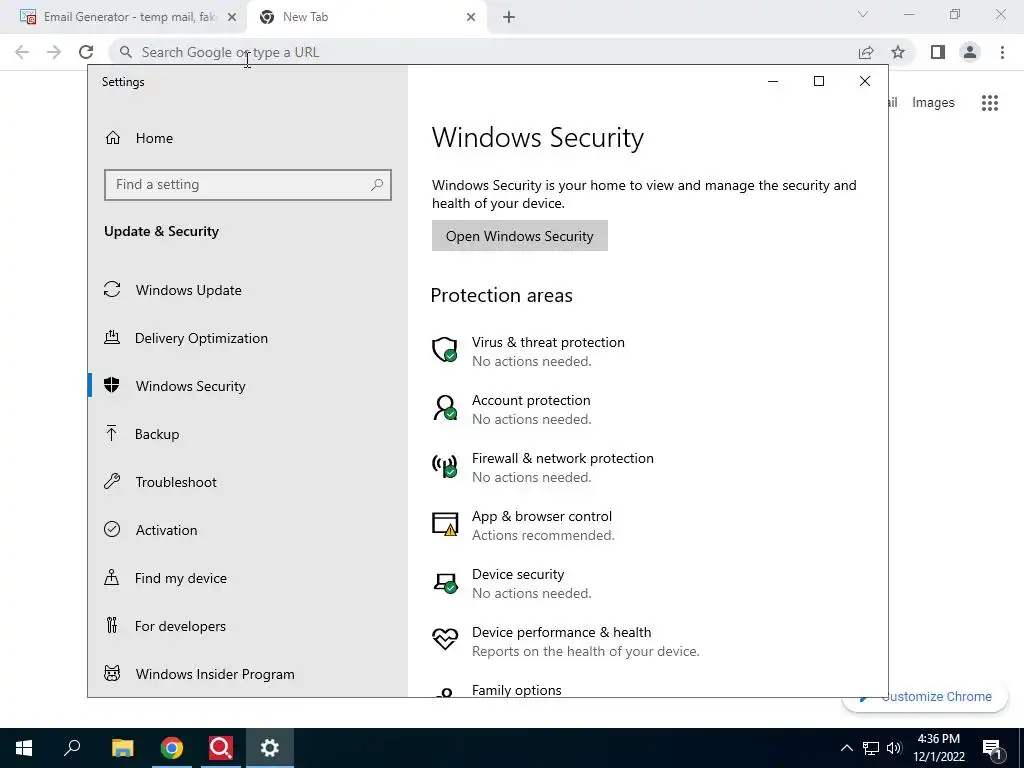Click the taskbar search magnifier
1024x768 pixels.
click(72, 748)
